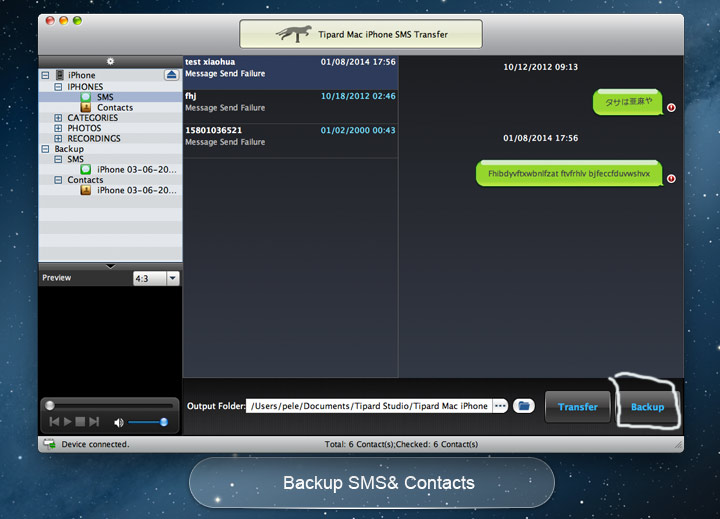
Task: Select SMS under IPHONES
Action: (x=105, y=97)
